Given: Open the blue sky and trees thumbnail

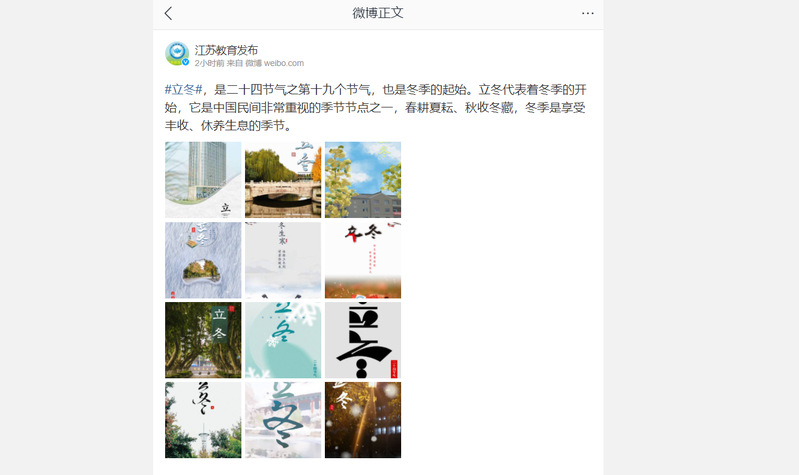Looking at the screenshot, I should click(363, 180).
